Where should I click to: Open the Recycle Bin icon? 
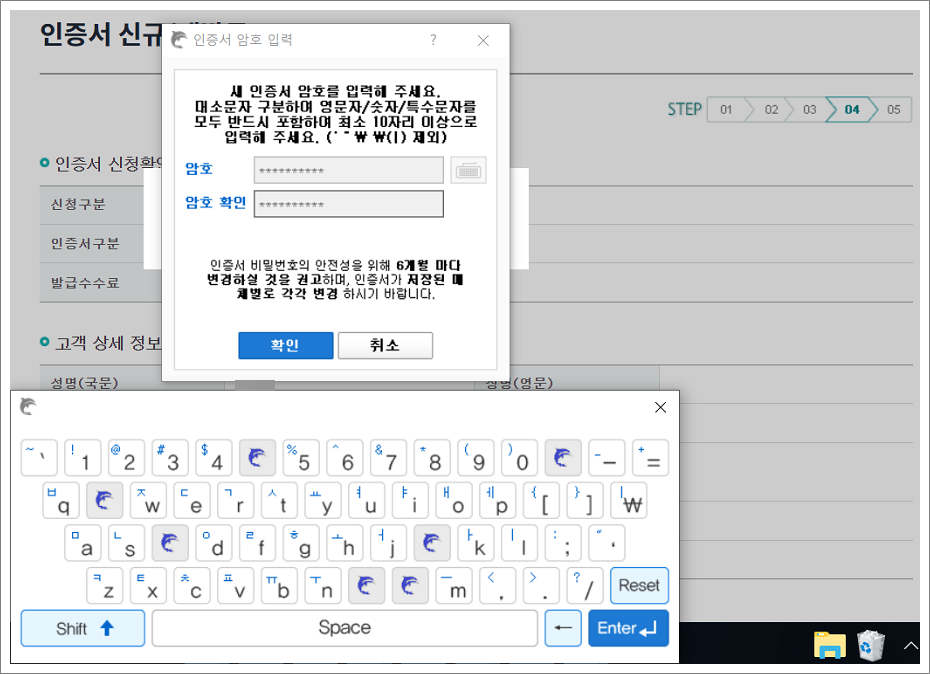tap(871, 645)
